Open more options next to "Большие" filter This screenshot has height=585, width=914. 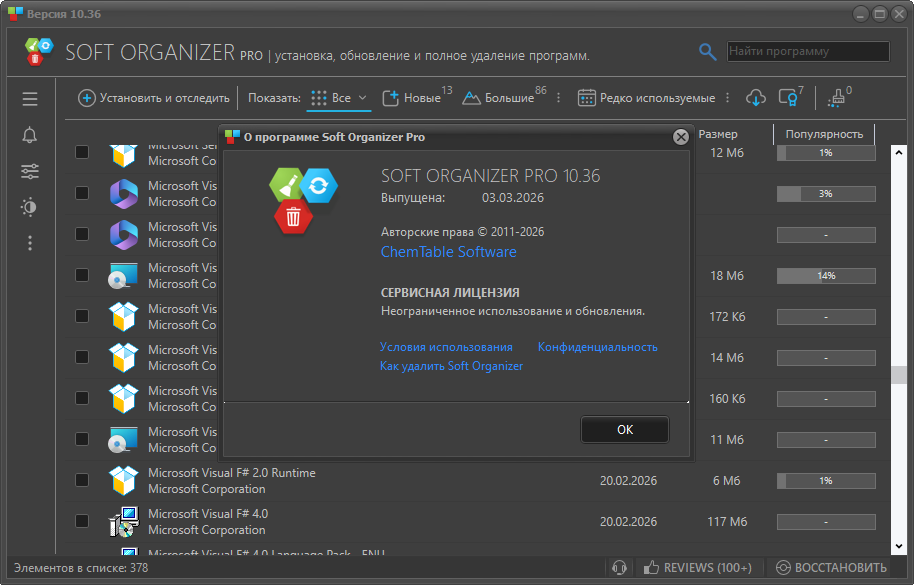pyautogui.click(x=558, y=98)
